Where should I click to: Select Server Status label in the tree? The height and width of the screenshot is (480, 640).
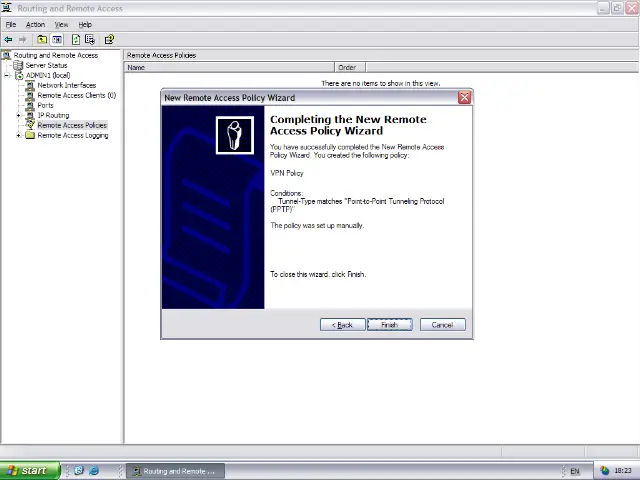[46, 65]
